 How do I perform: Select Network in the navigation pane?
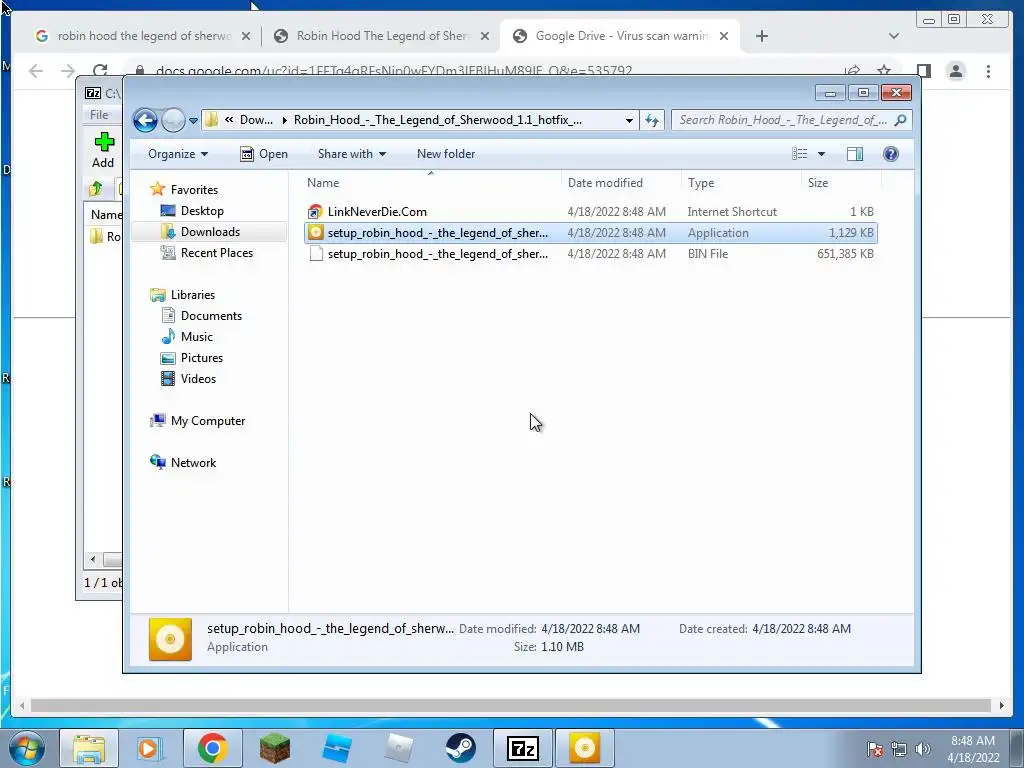click(193, 462)
